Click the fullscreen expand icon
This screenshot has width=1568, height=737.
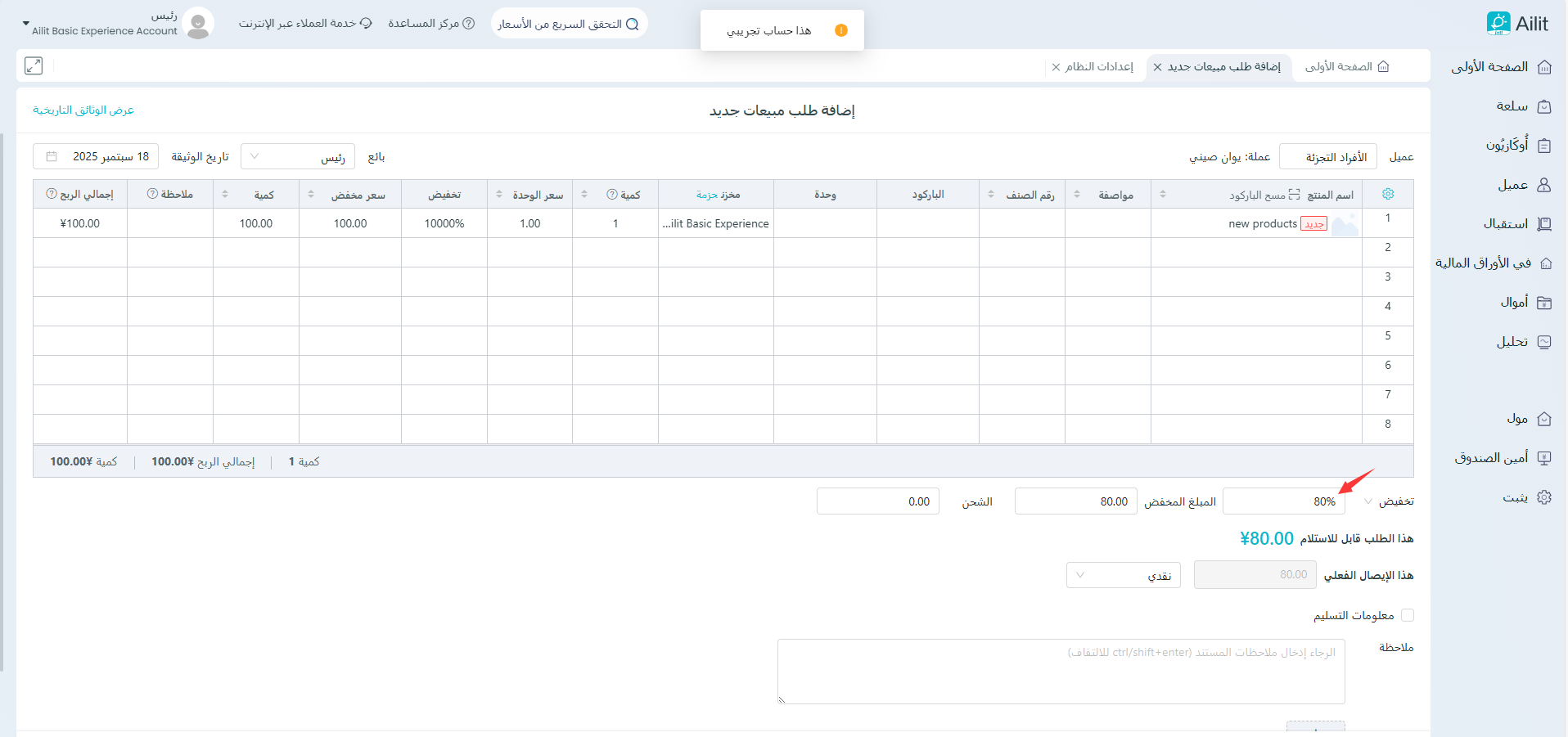click(34, 66)
